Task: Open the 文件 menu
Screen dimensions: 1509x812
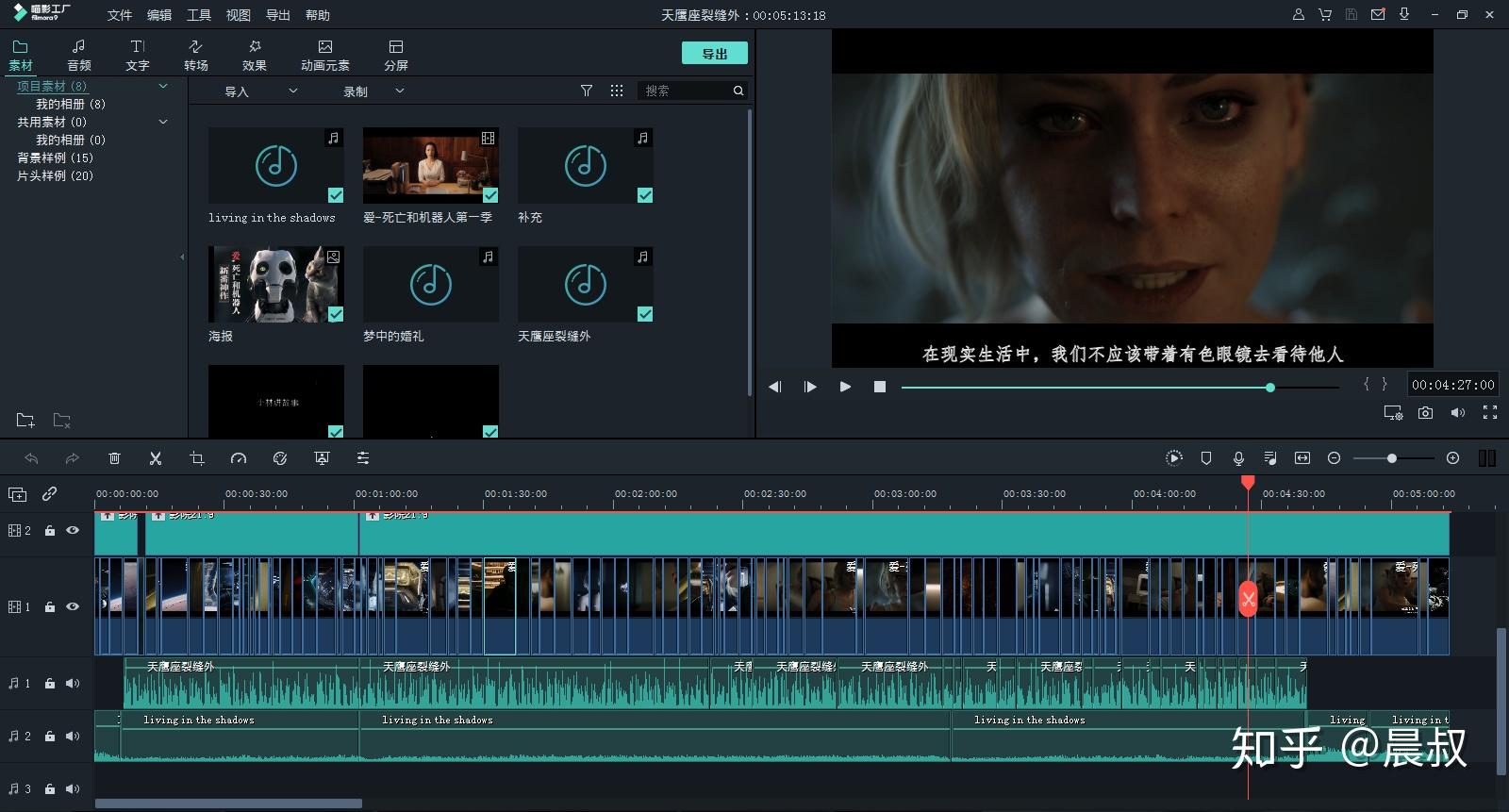Action: coord(120,15)
